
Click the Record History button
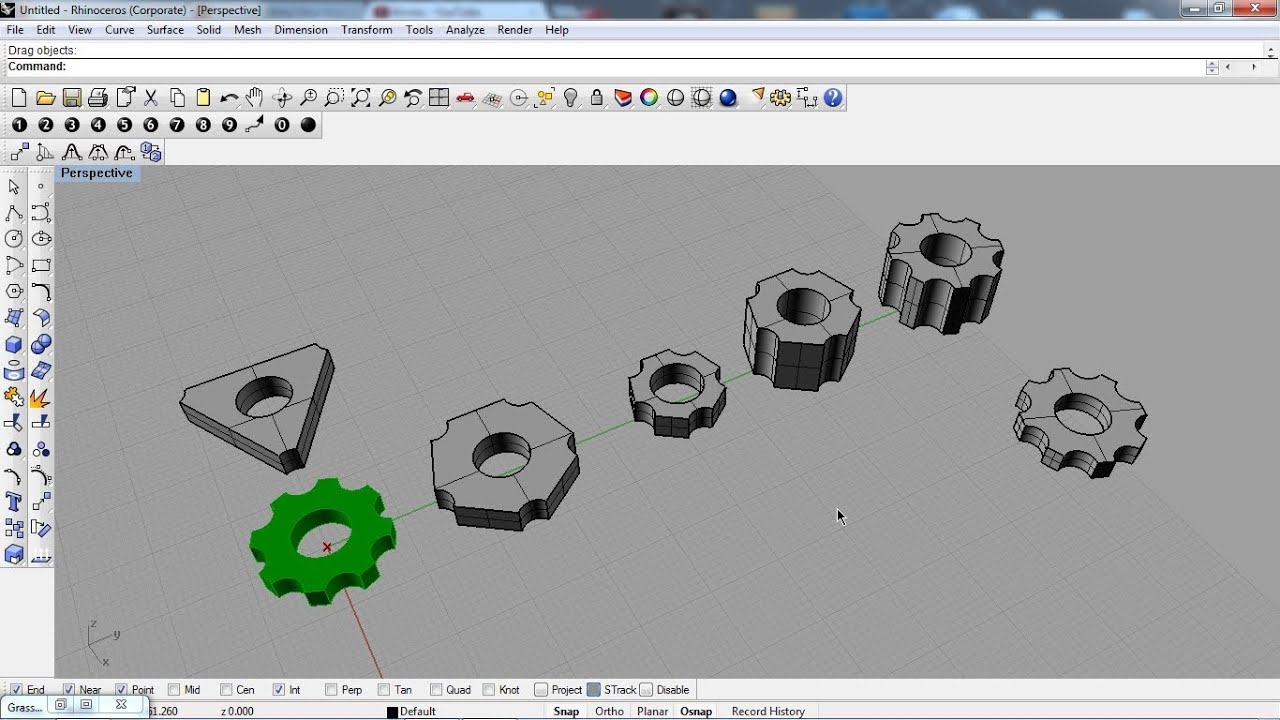768,712
